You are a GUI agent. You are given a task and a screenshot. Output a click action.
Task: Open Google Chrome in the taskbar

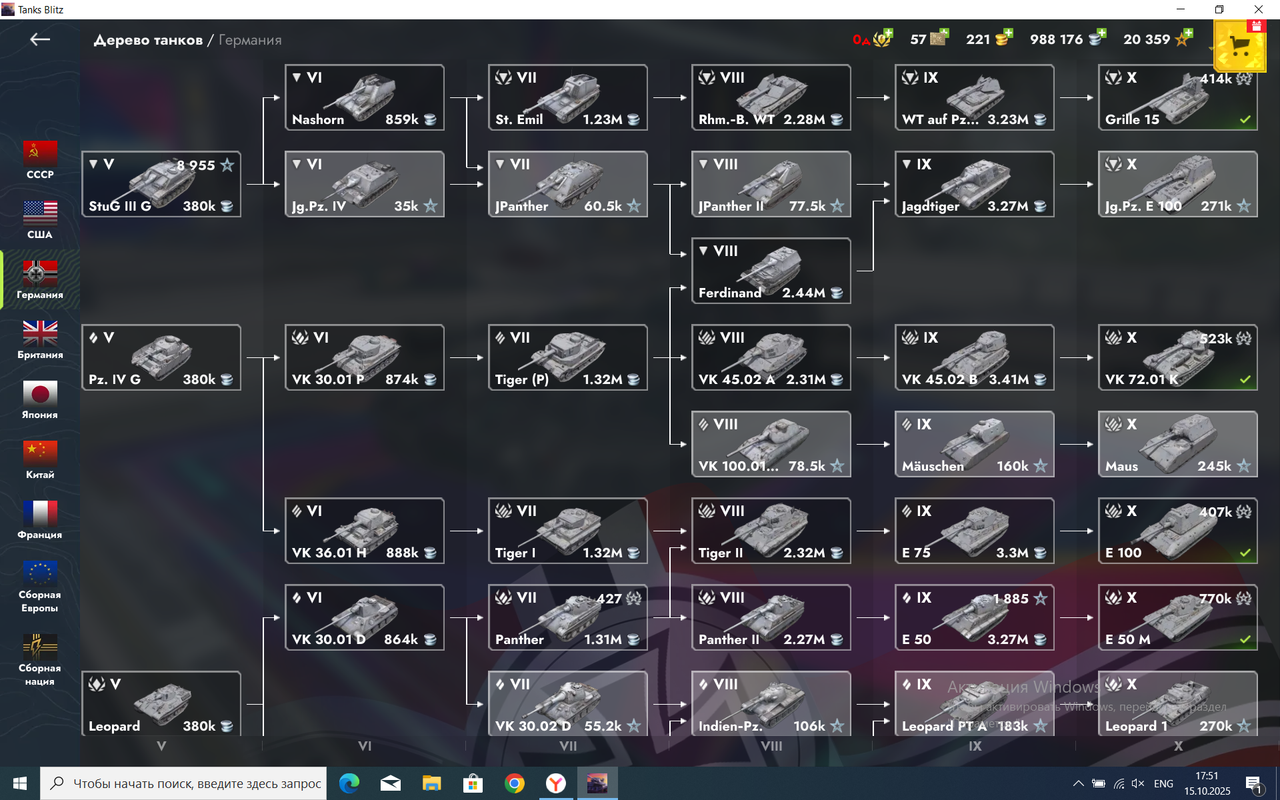pyautogui.click(x=514, y=783)
